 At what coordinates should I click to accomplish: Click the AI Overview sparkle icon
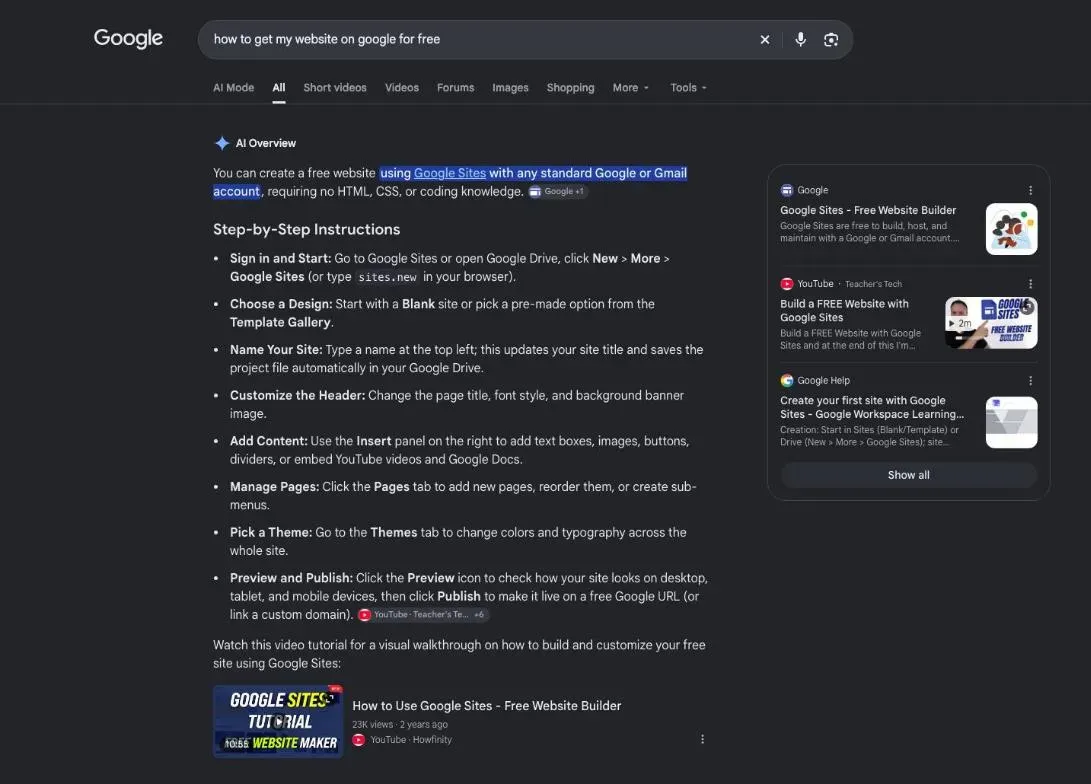pyautogui.click(x=222, y=143)
